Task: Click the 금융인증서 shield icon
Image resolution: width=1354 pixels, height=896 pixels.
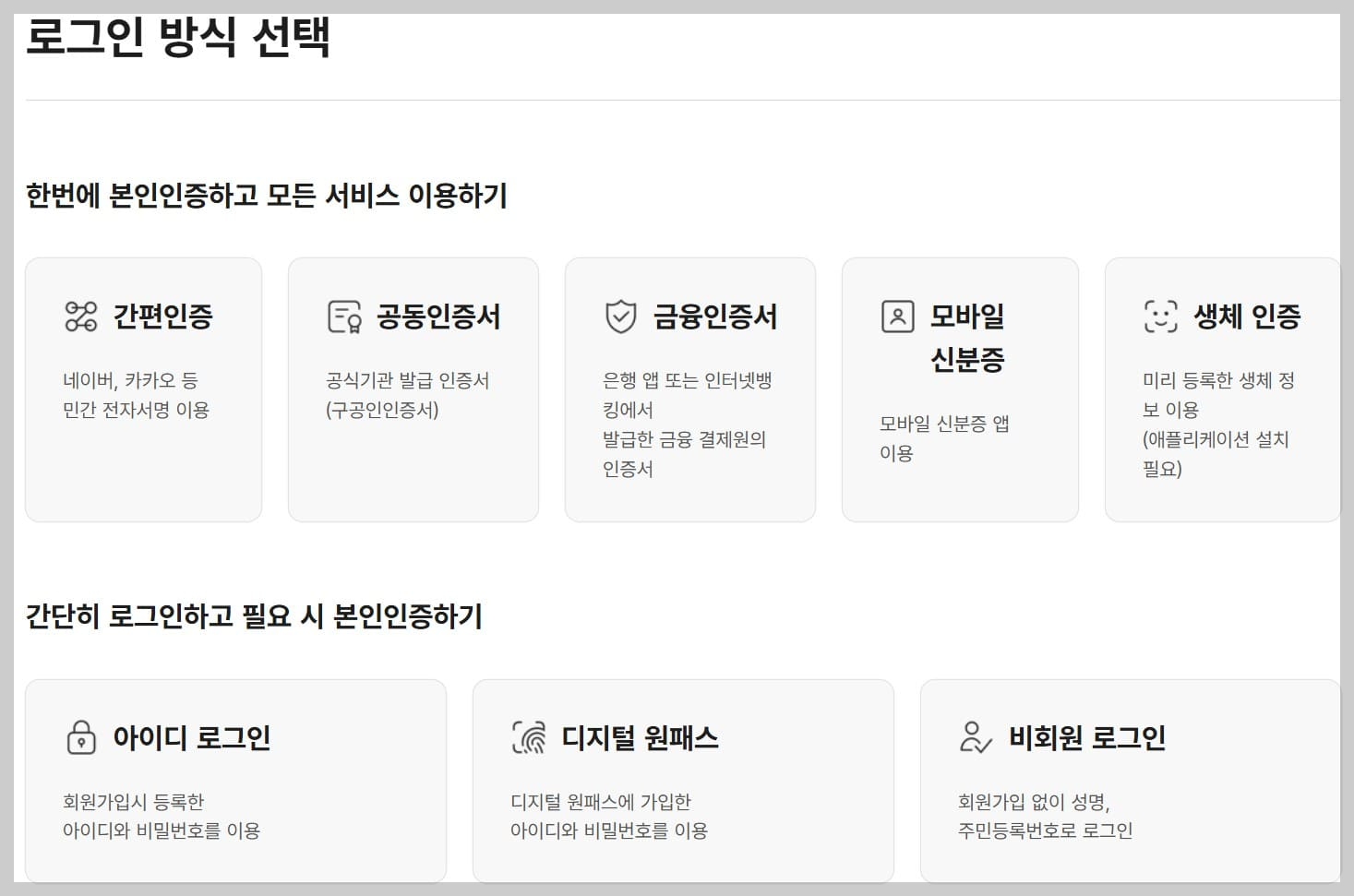Action: [622, 317]
